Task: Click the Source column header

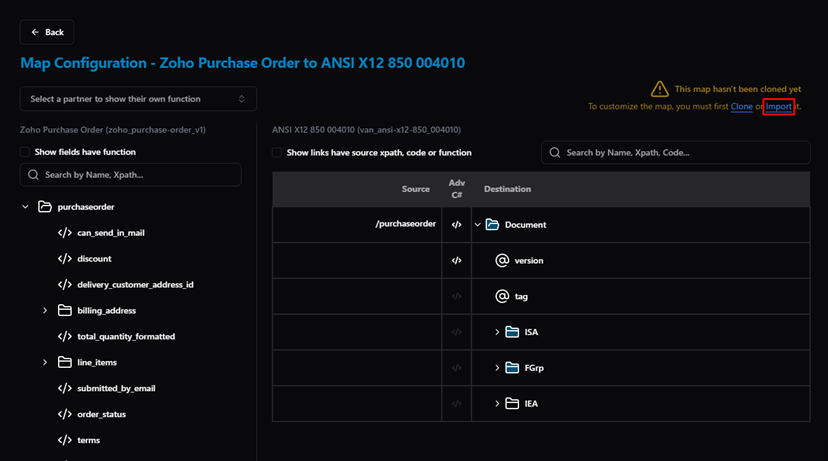Action: [x=416, y=189]
